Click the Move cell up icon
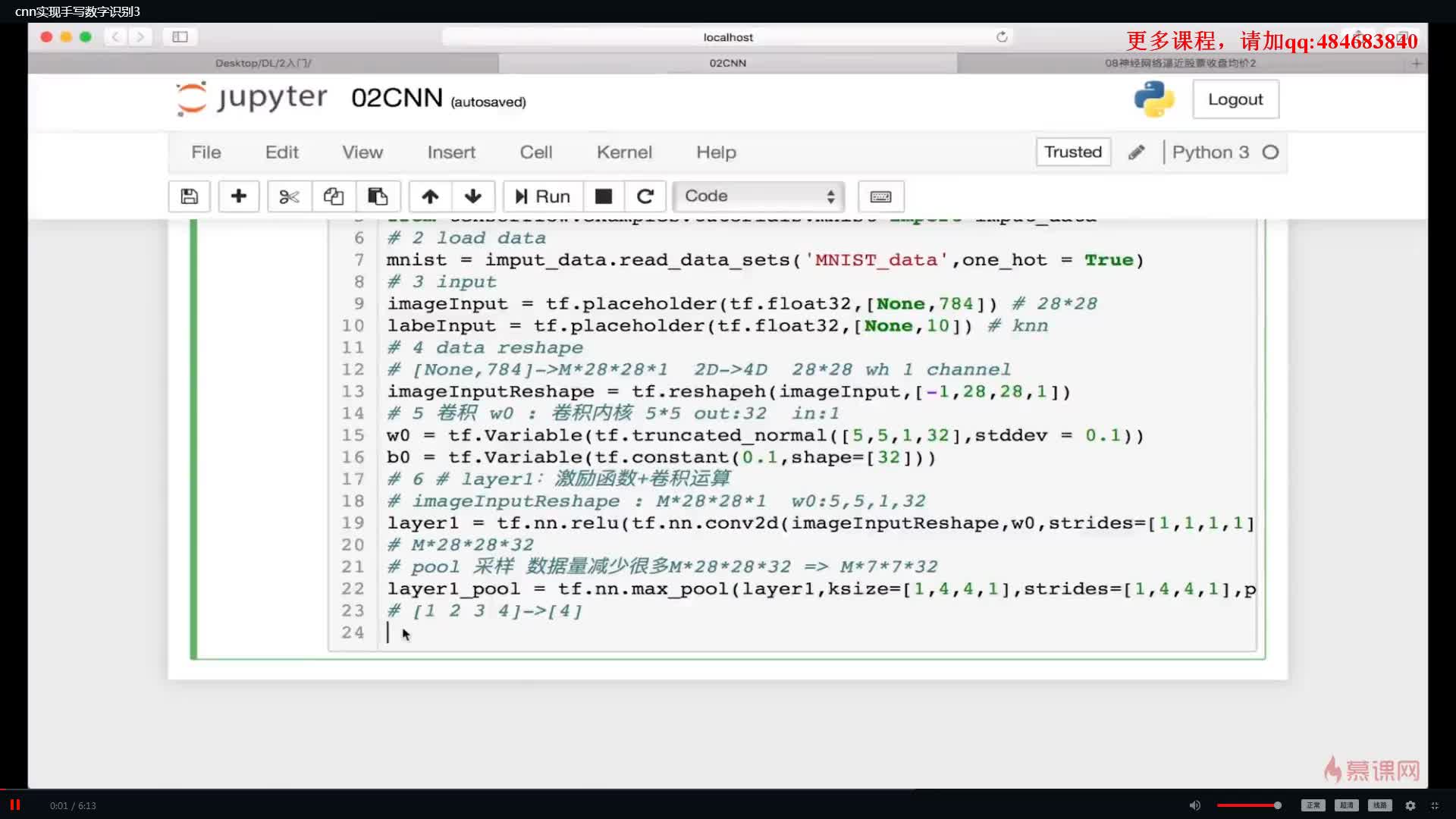This screenshot has height=819, width=1456. pyautogui.click(x=429, y=195)
